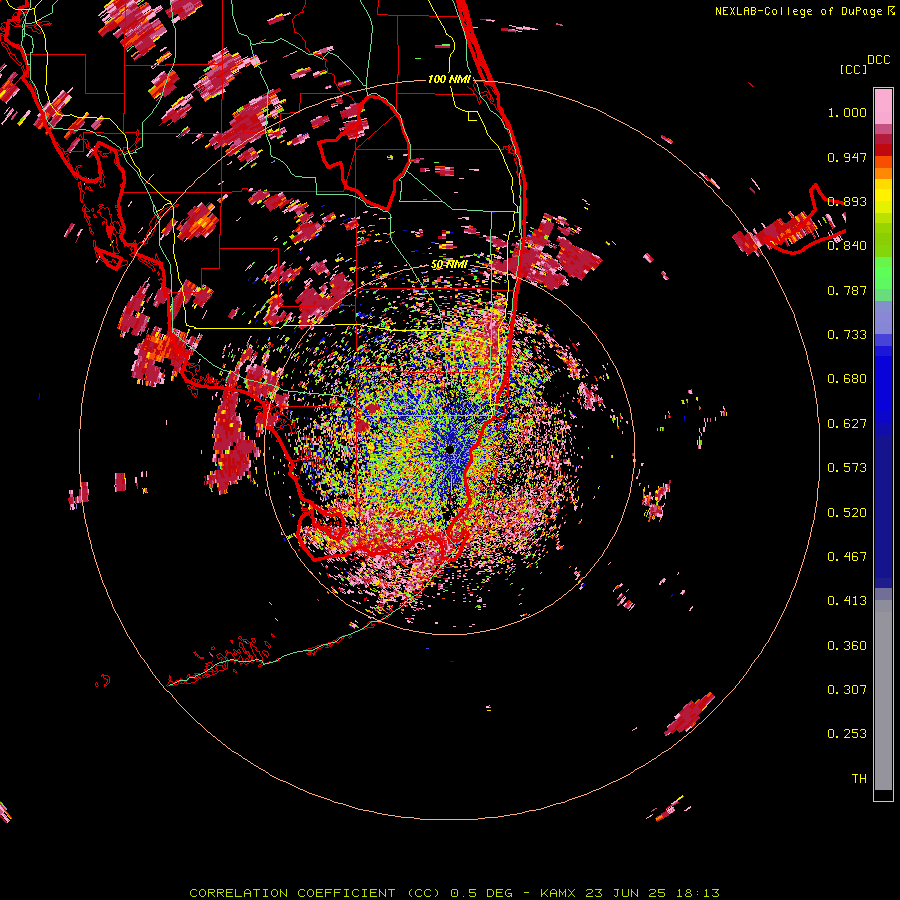Viewport: 900px width, 900px height.
Task: Click the TH threshold label
Action: pyautogui.click(x=859, y=779)
